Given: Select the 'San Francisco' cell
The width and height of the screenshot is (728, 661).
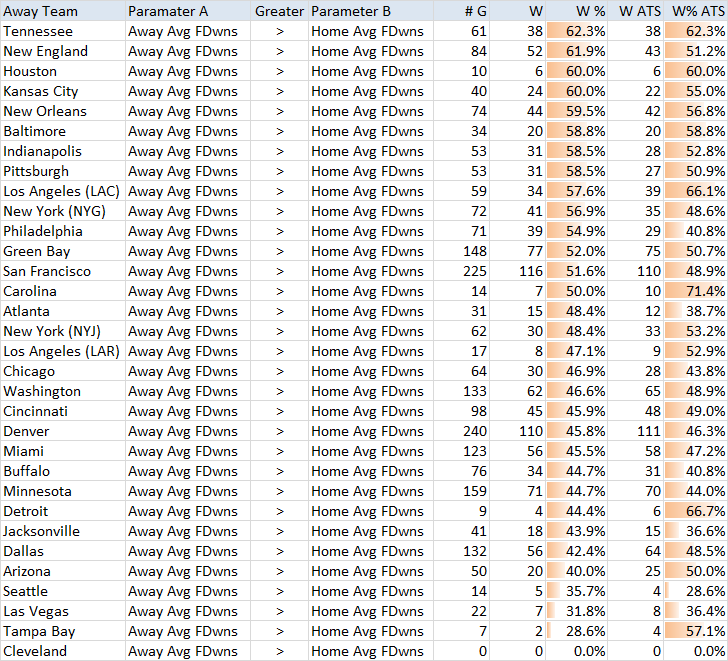Looking at the screenshot, I should click(x=63, y=271).
